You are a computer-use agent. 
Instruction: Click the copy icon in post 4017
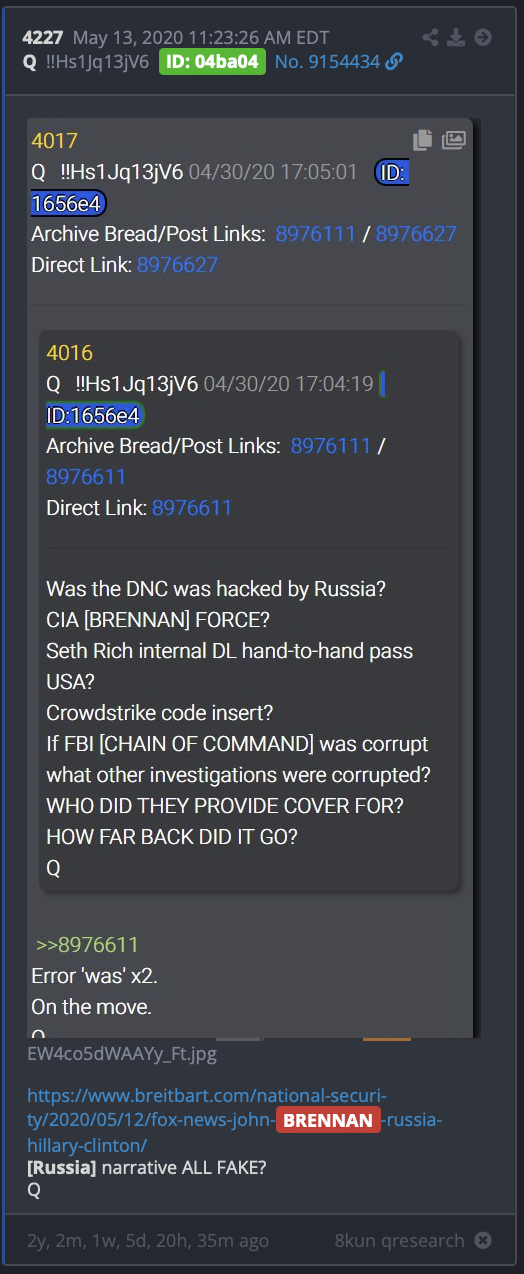423,141
